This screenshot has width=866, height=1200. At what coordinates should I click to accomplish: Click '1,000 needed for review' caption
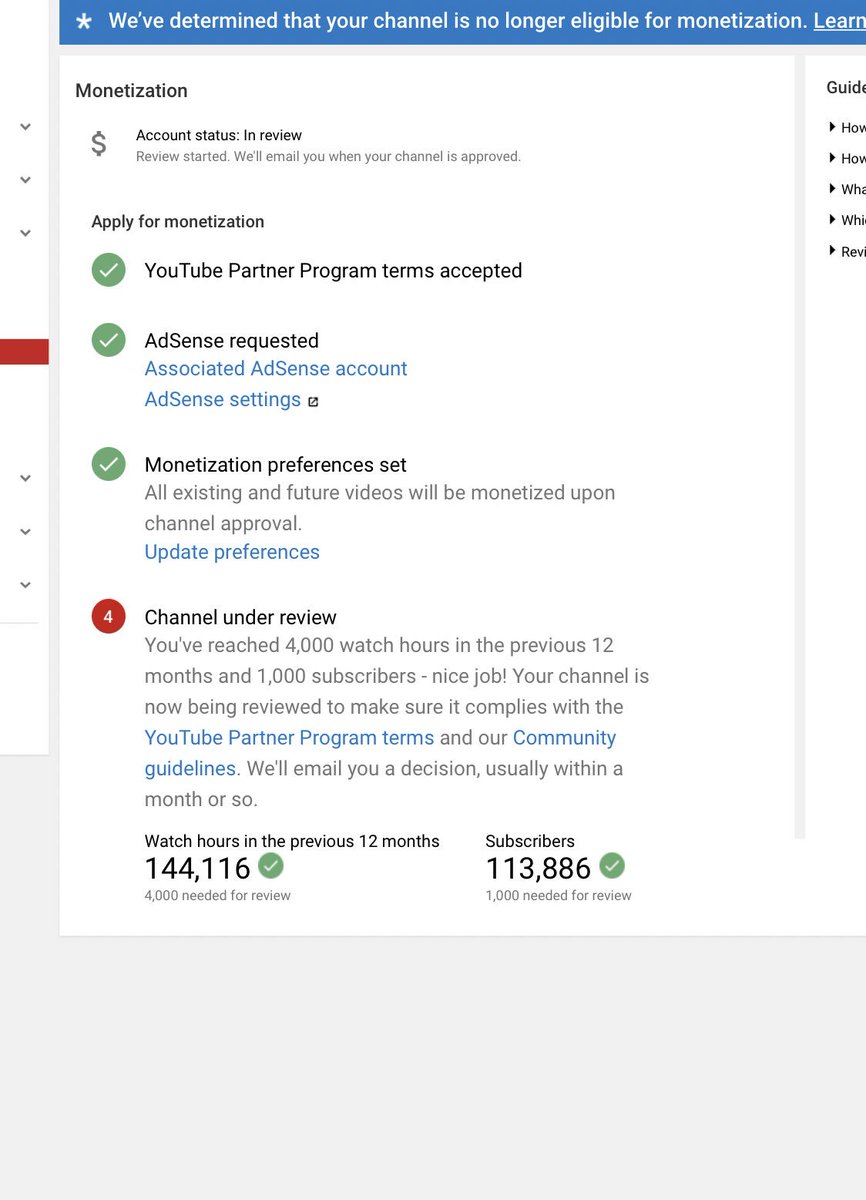(x=559, y=896)
